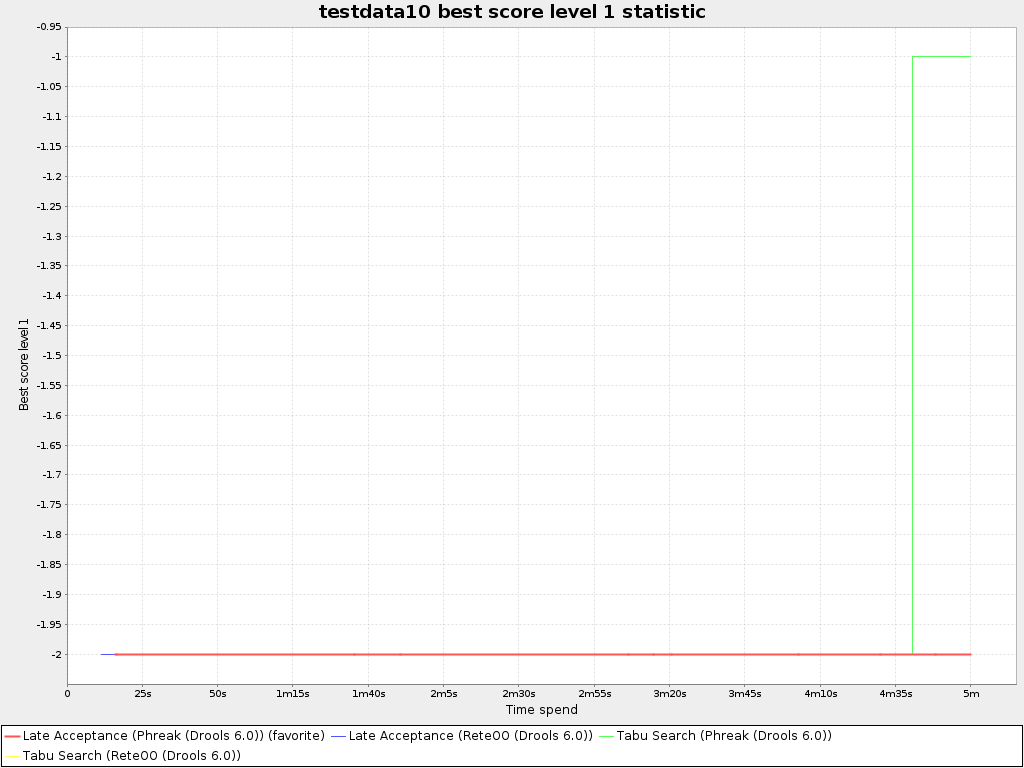Click the '4m35s' tick on the time axis

point(895,693)
